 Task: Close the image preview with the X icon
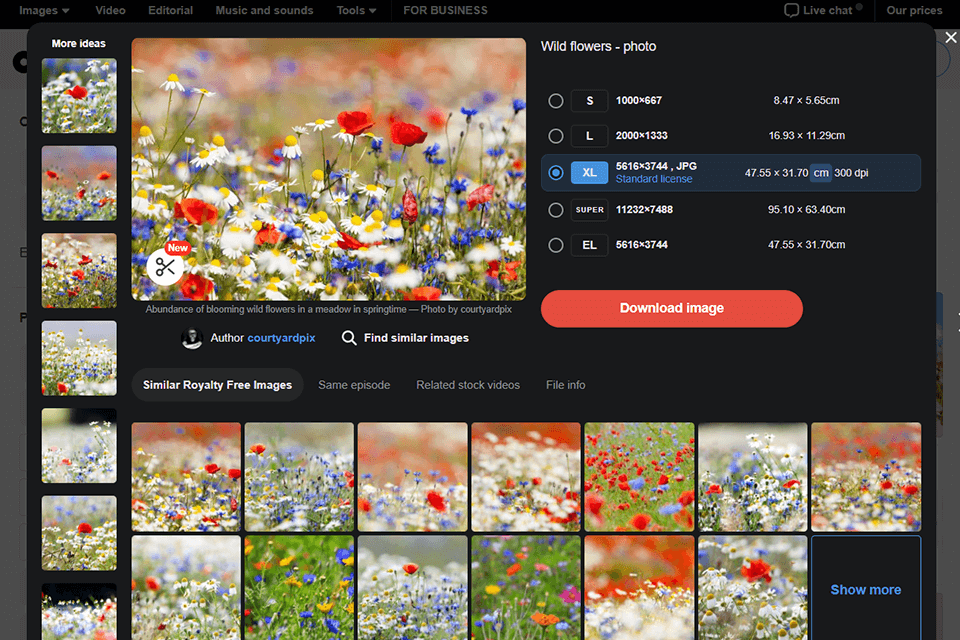click(951, 37)
